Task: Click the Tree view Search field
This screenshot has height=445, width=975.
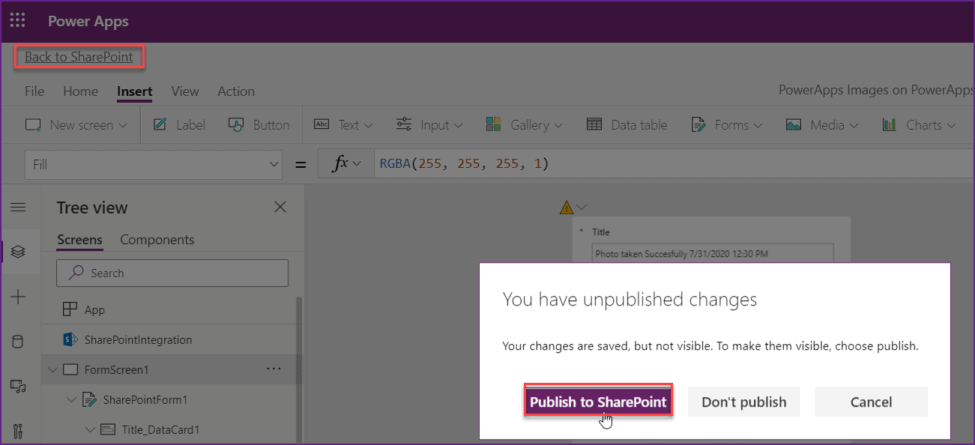Action: click(172, 273)
